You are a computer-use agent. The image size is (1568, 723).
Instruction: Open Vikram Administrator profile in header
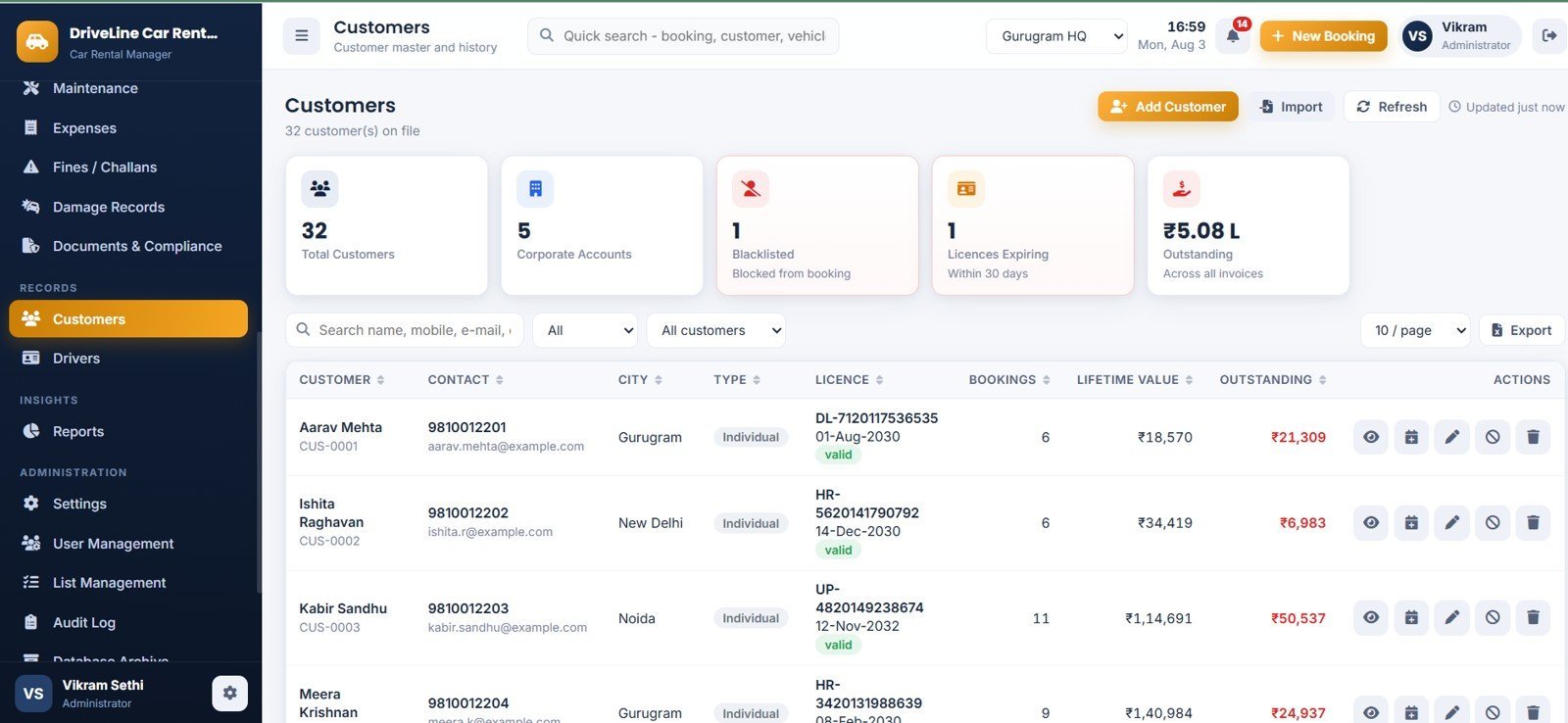(x=1459, y=36)
